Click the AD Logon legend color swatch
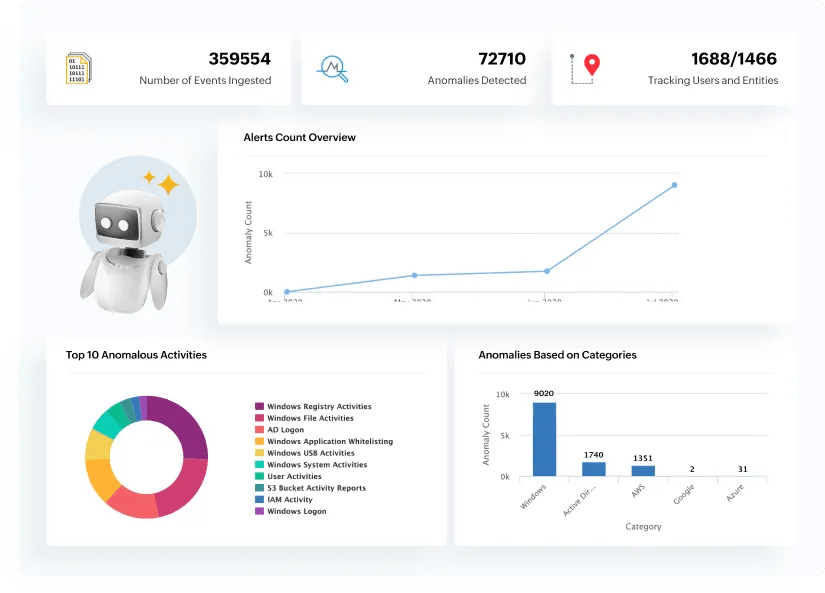 [x=259, y=429]
